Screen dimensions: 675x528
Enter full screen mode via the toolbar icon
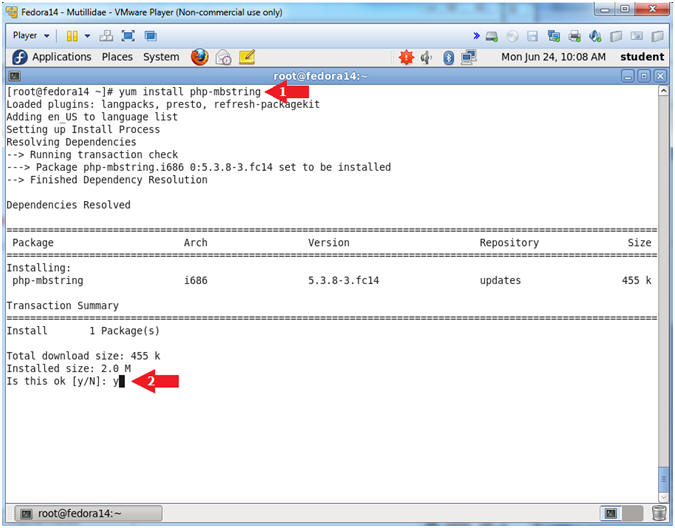coord(128,36)
